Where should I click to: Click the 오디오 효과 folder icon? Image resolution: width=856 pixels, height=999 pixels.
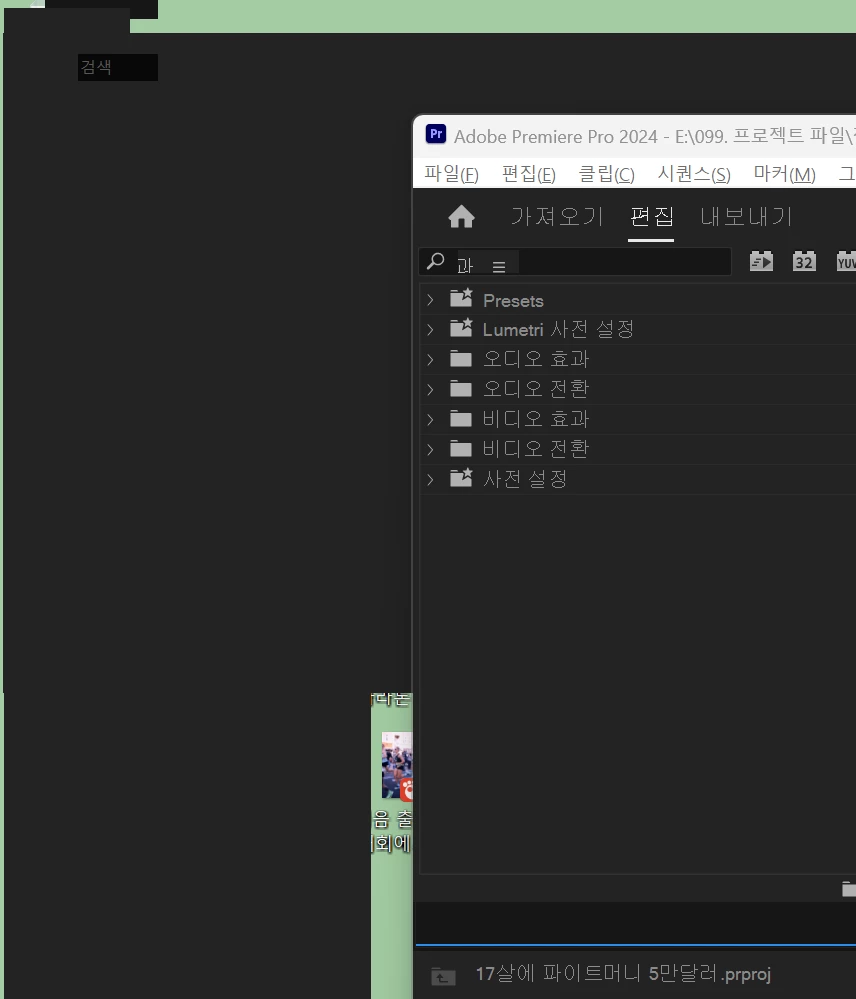461,359
